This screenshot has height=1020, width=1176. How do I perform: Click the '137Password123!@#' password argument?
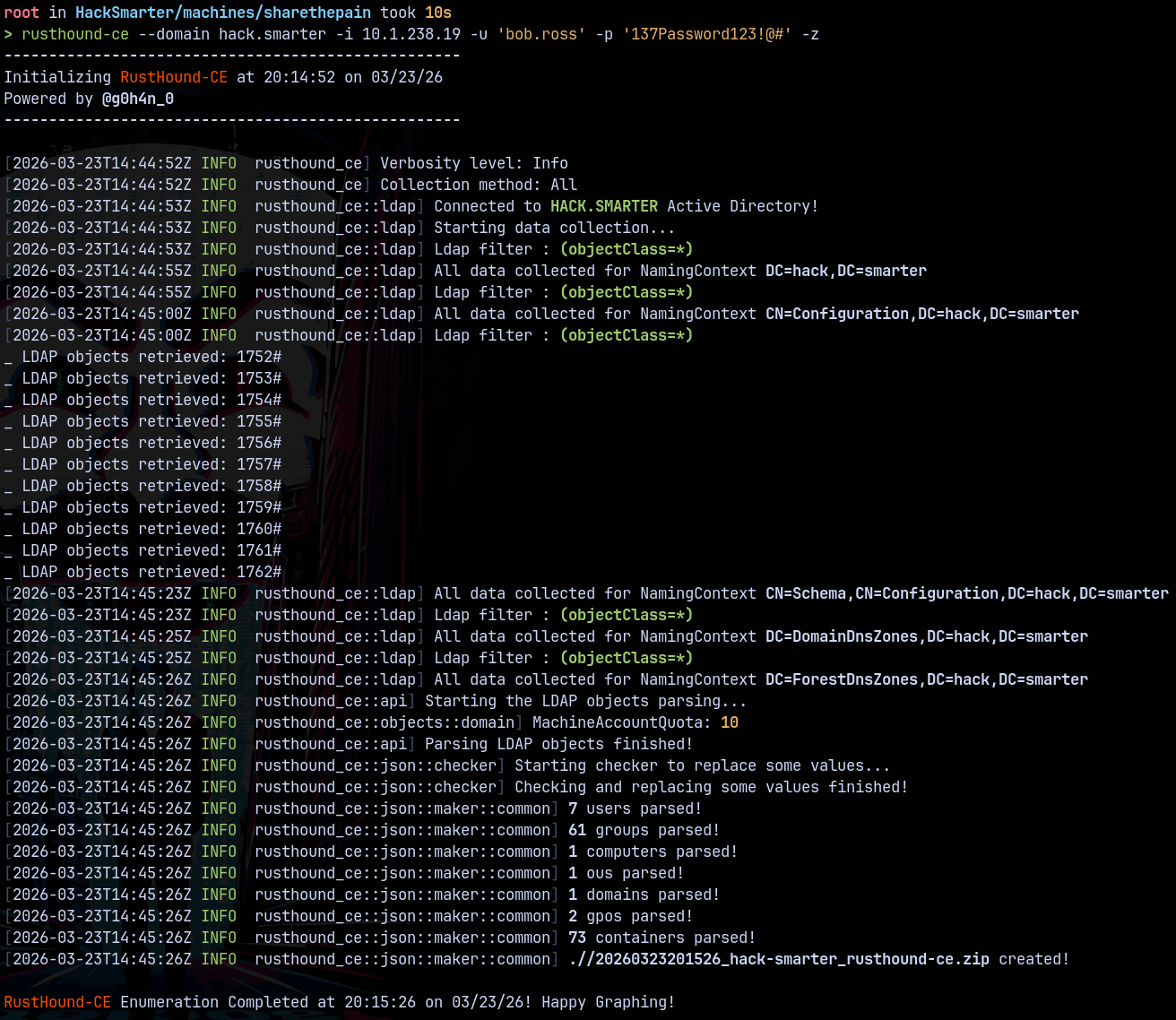point(707,34)
